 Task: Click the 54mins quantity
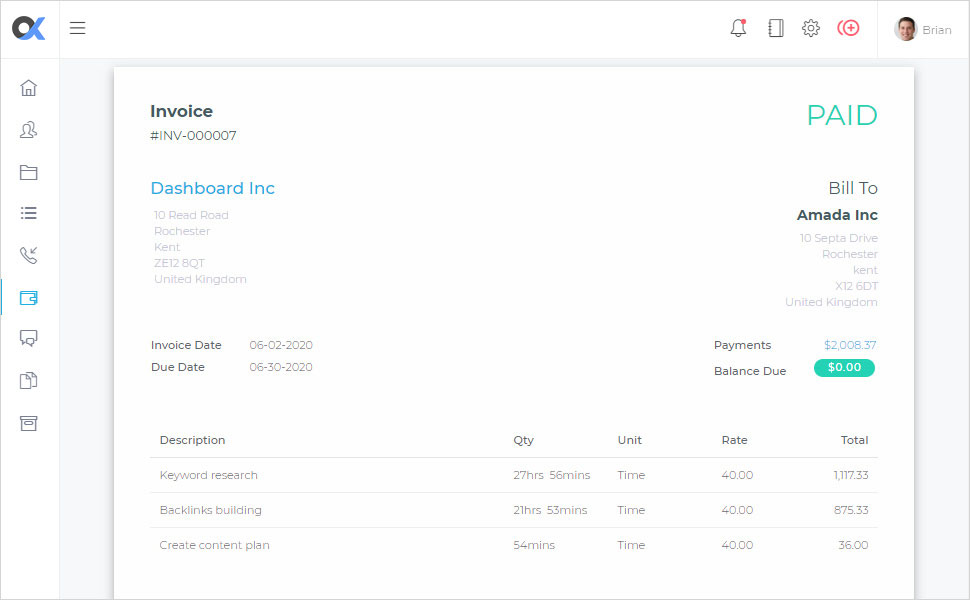click(534, 545)
